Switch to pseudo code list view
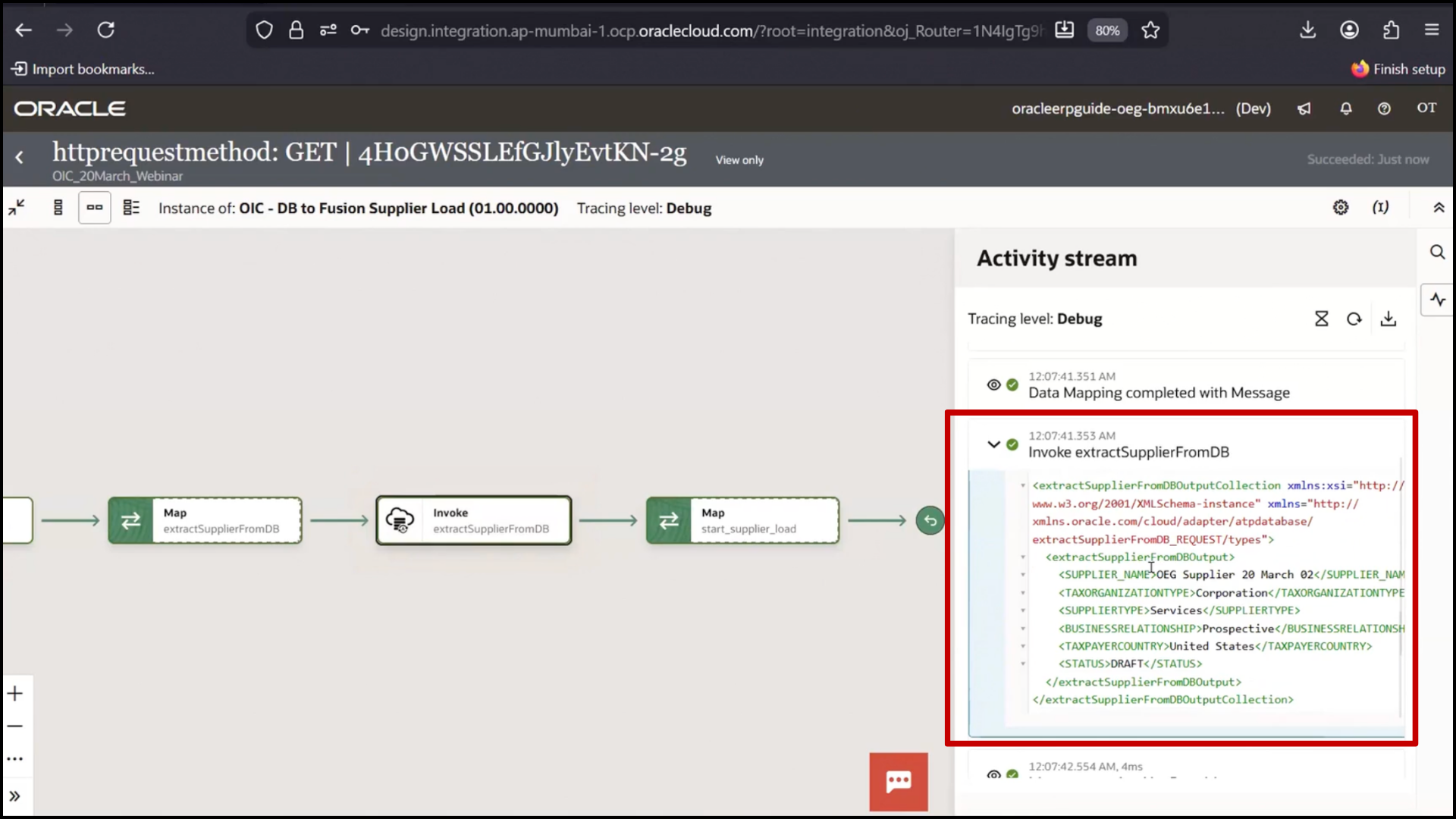The image size is (1456, 819). coord(131,208)
